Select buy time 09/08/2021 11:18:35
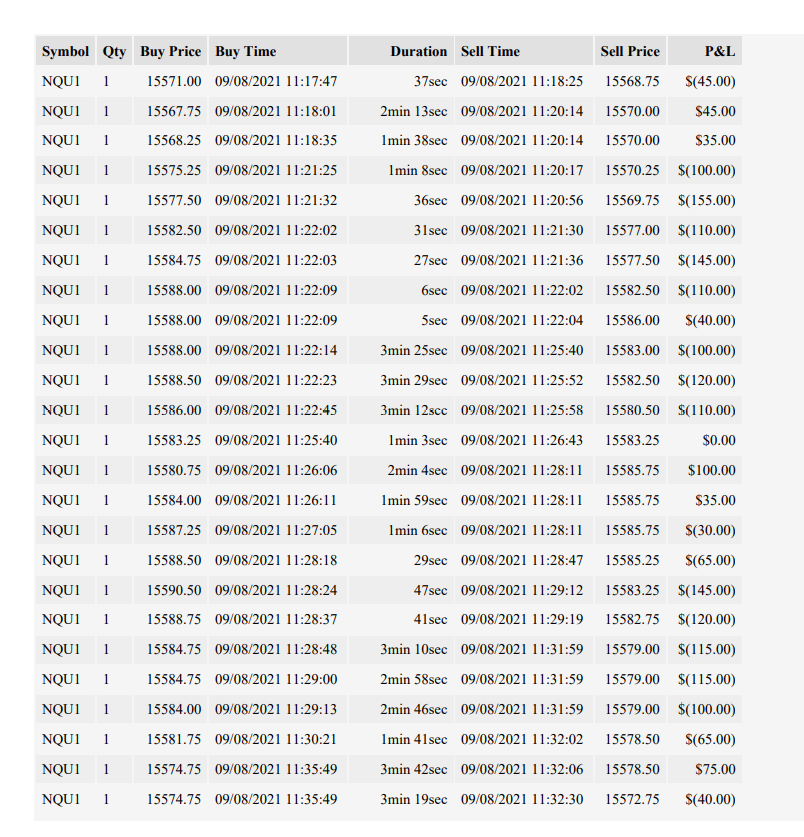 [x=278, y=140]
